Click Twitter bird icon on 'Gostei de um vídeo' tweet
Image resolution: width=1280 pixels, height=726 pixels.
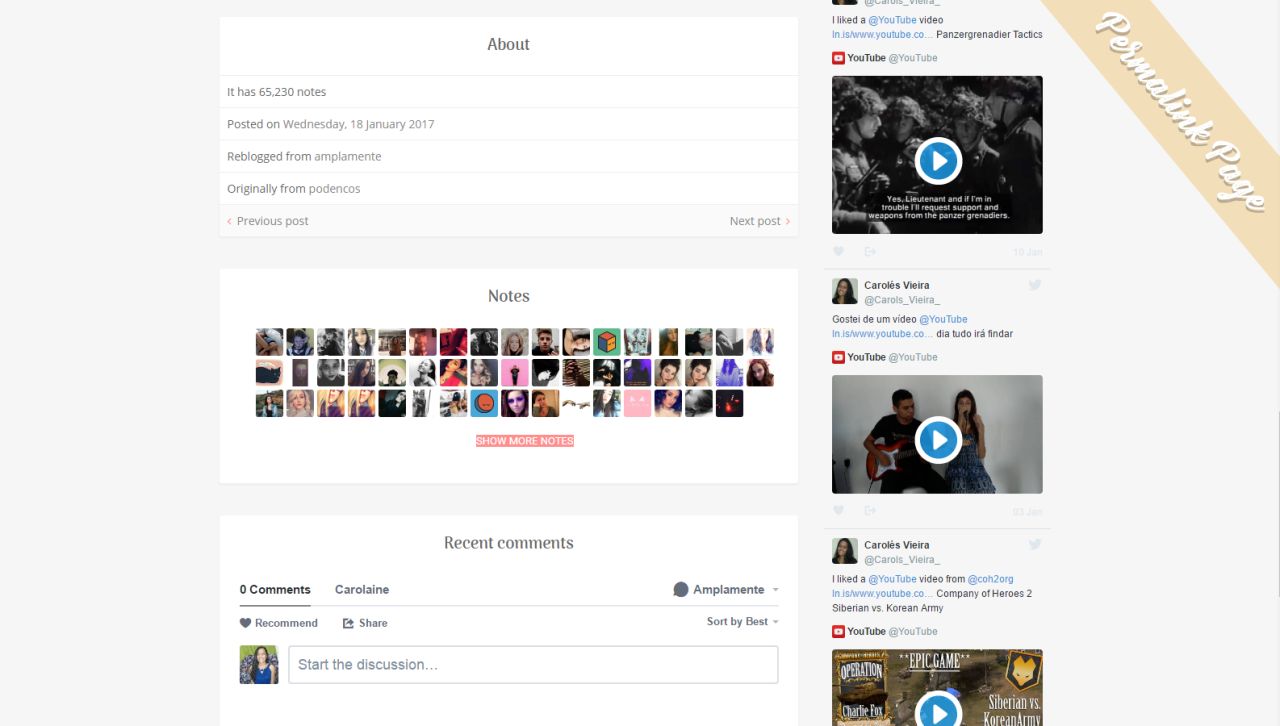point(1035,285)
